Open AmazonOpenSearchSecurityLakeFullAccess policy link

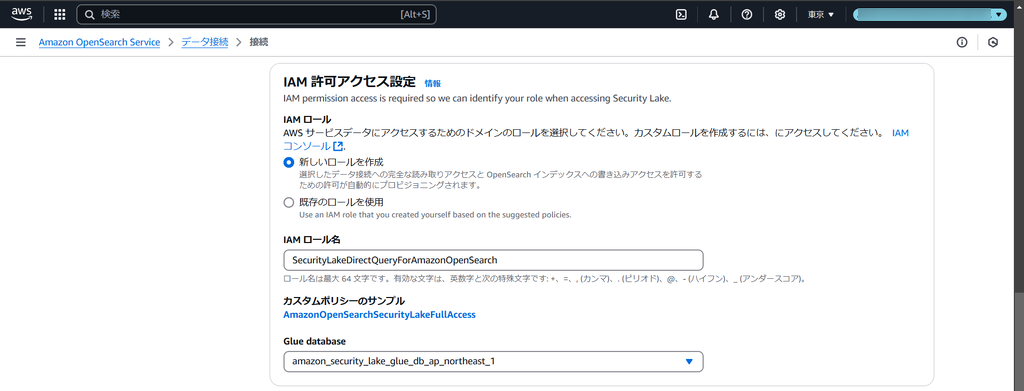(379, 315)
